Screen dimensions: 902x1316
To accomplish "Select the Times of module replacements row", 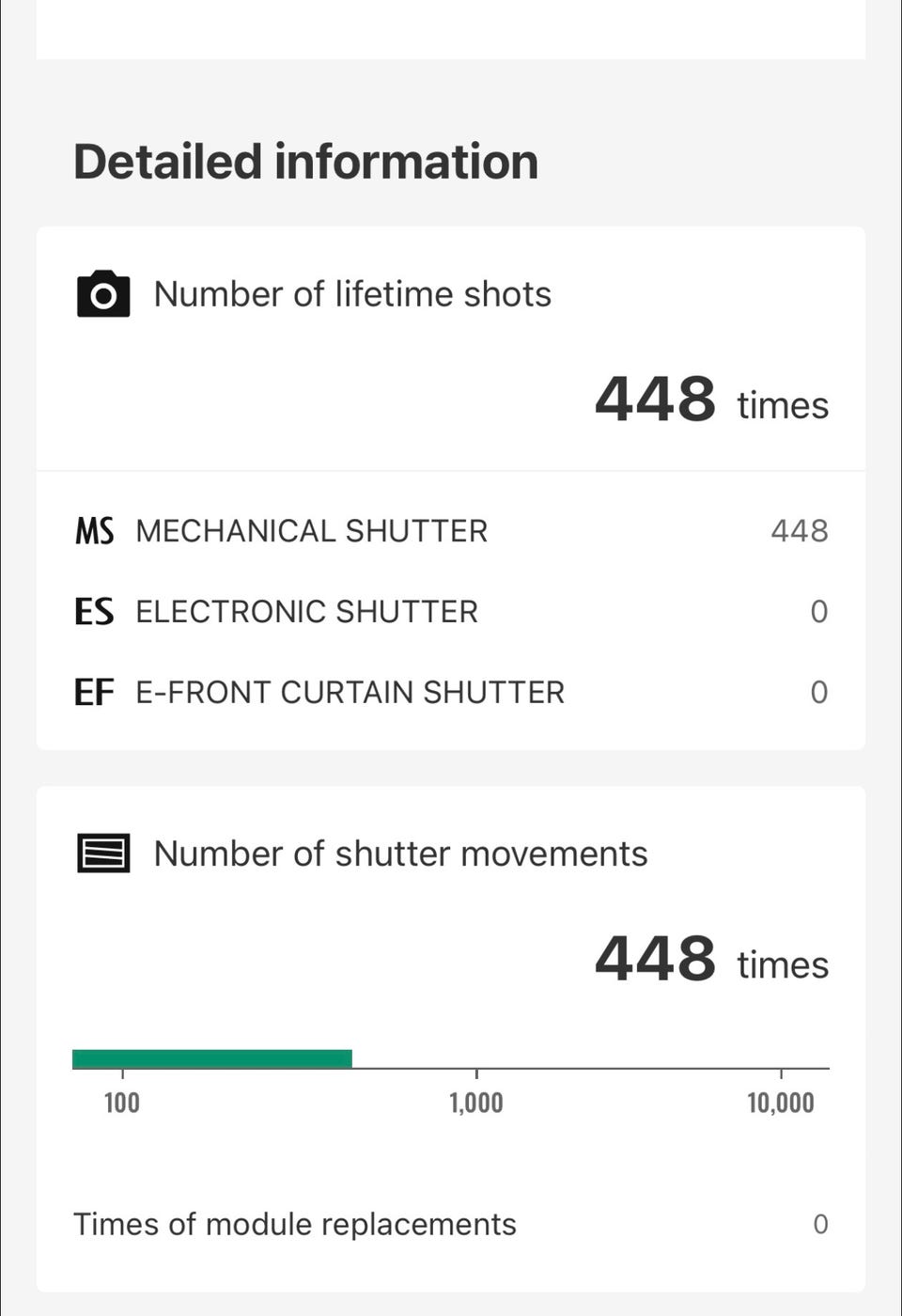I will click(295, 1224).
